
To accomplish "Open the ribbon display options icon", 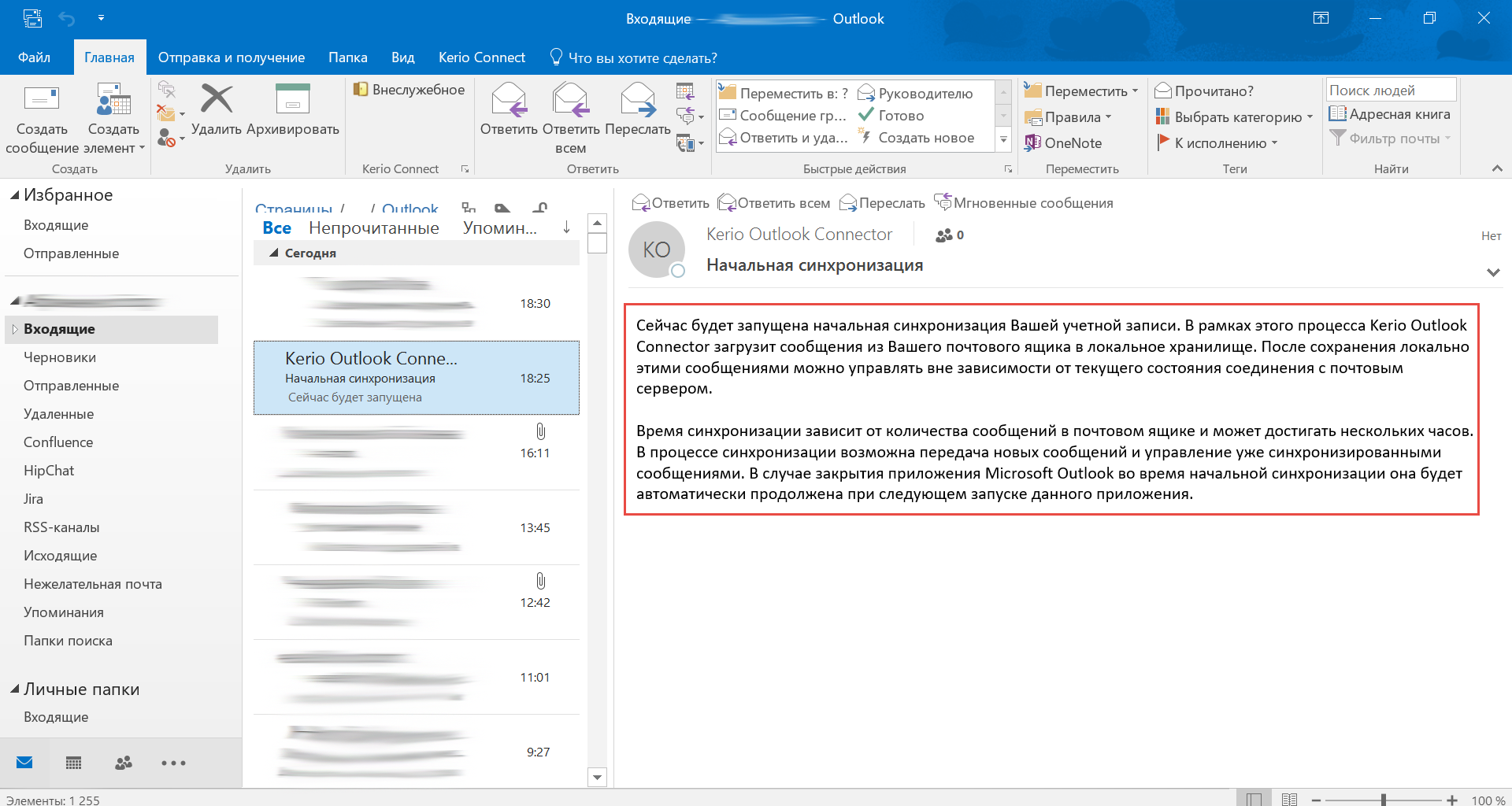I will [1321, 18].
